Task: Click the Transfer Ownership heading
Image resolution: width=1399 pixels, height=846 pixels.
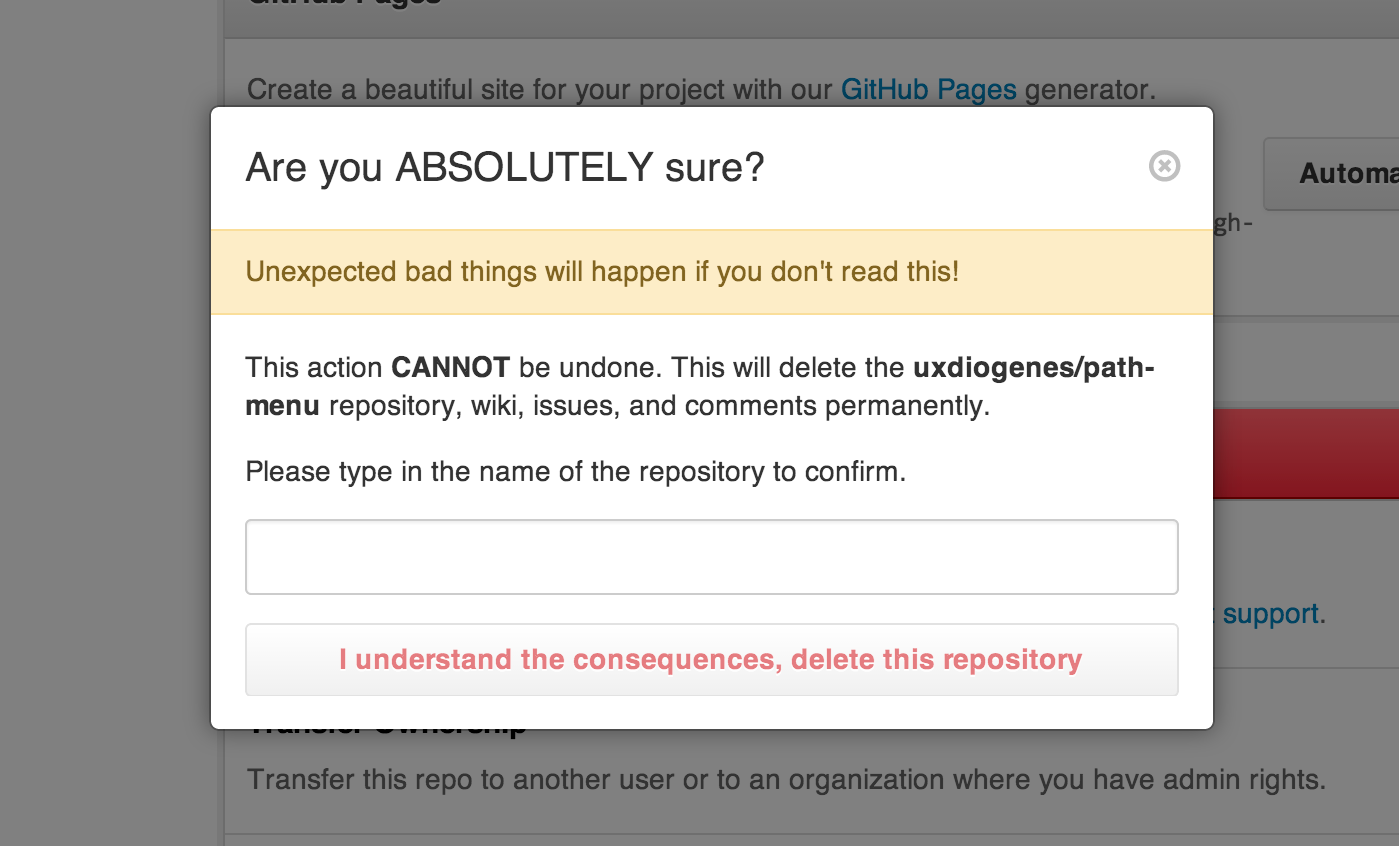Action: pos(387,724)
